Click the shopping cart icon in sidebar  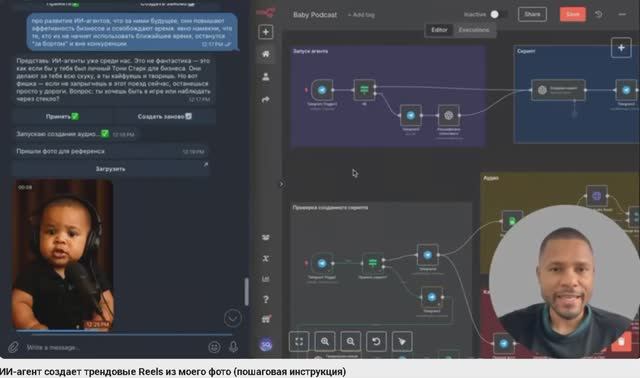coord(266,319)
